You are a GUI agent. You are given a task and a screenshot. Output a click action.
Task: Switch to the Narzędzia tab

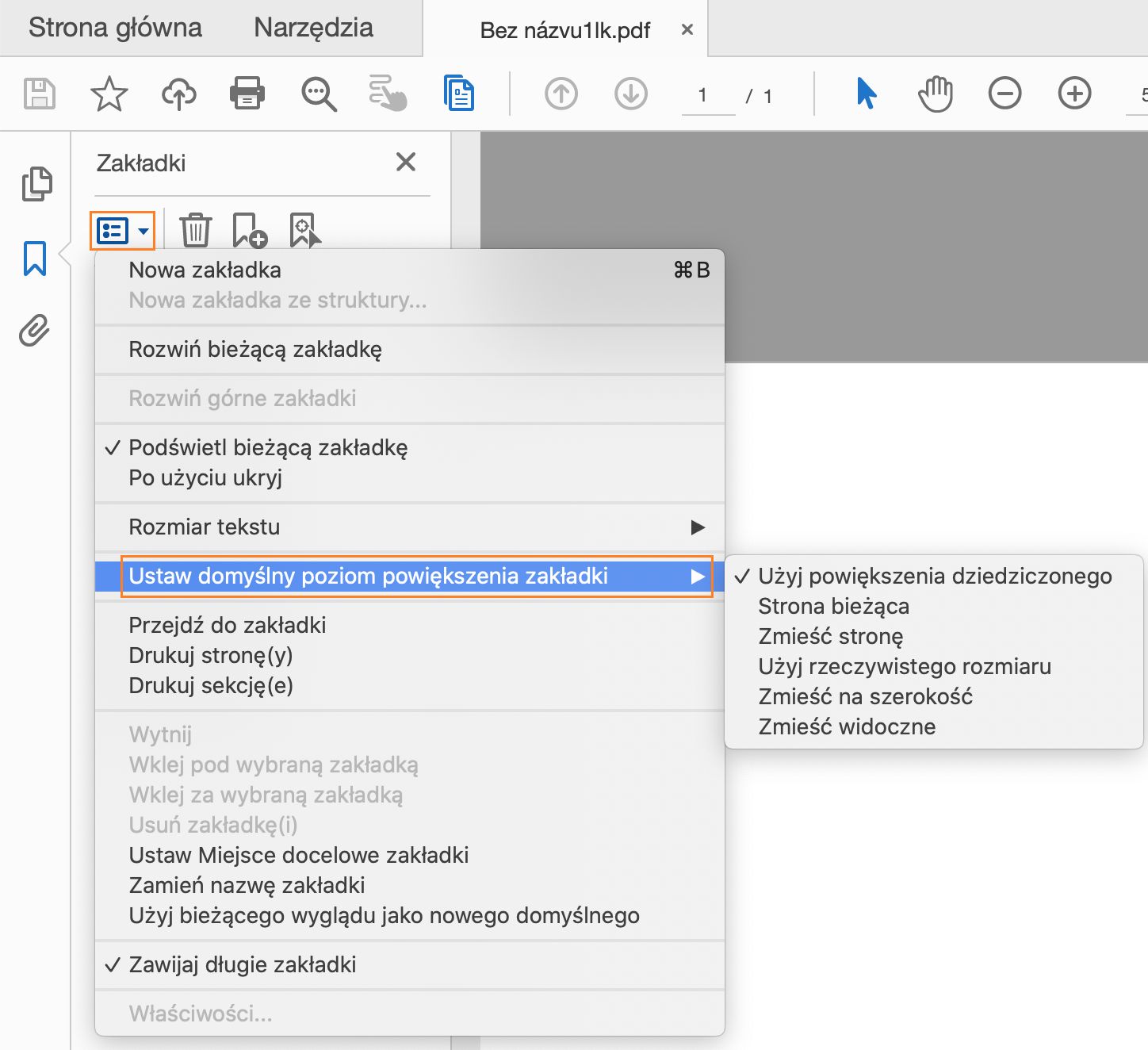(313, 28)
